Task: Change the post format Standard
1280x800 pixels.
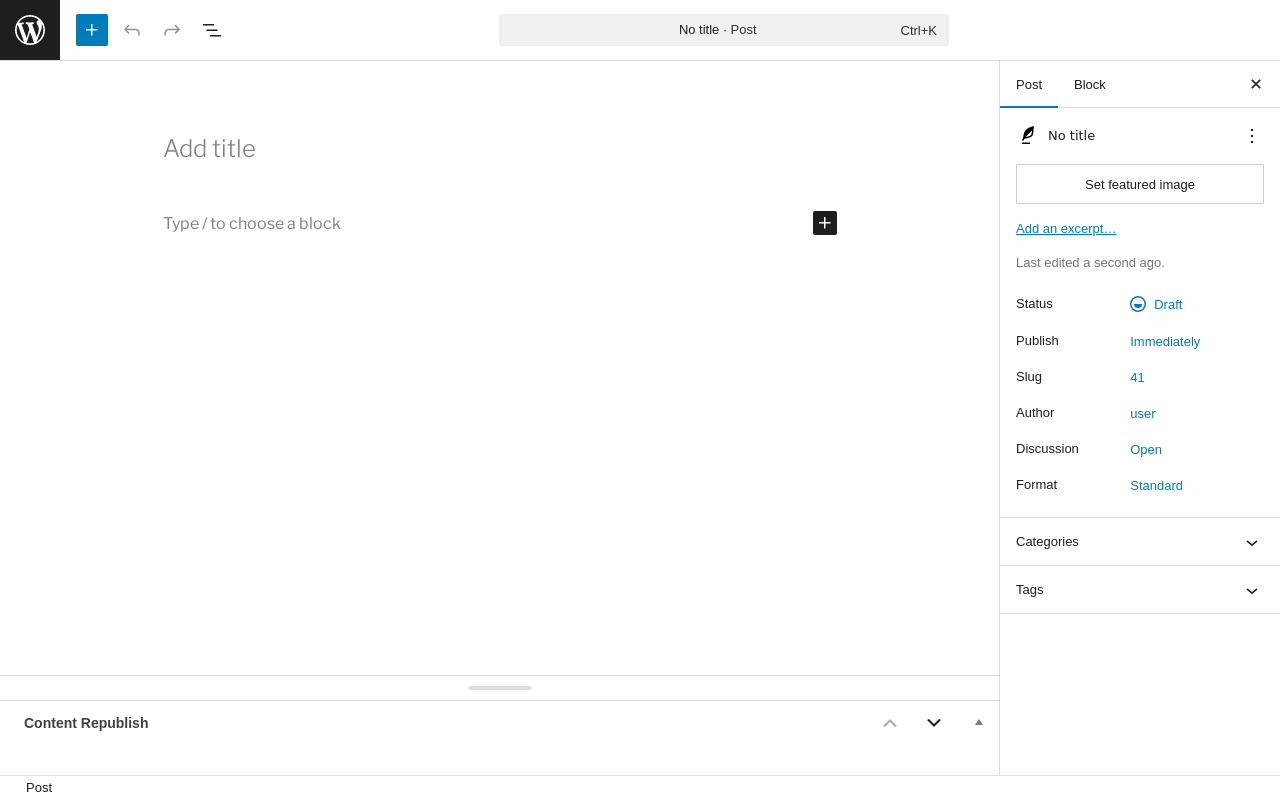Action: tap(1156, 485)
